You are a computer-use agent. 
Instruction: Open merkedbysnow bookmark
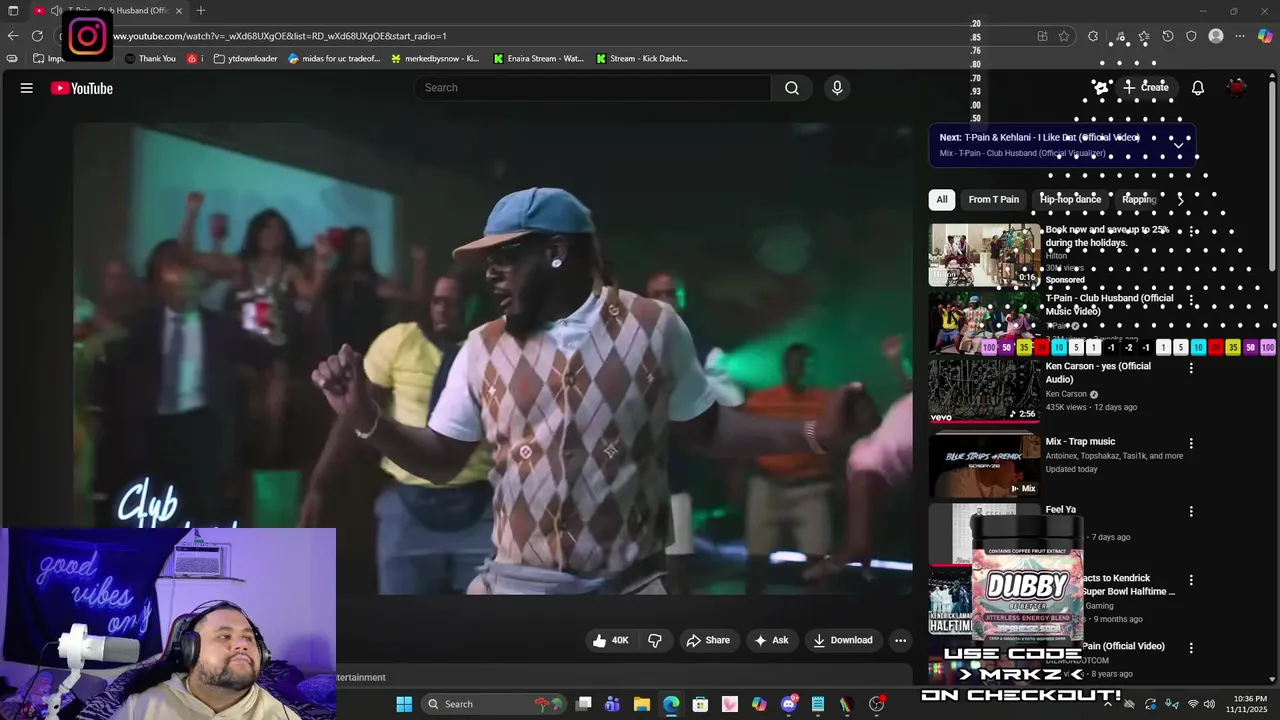[x=435, y=59]
